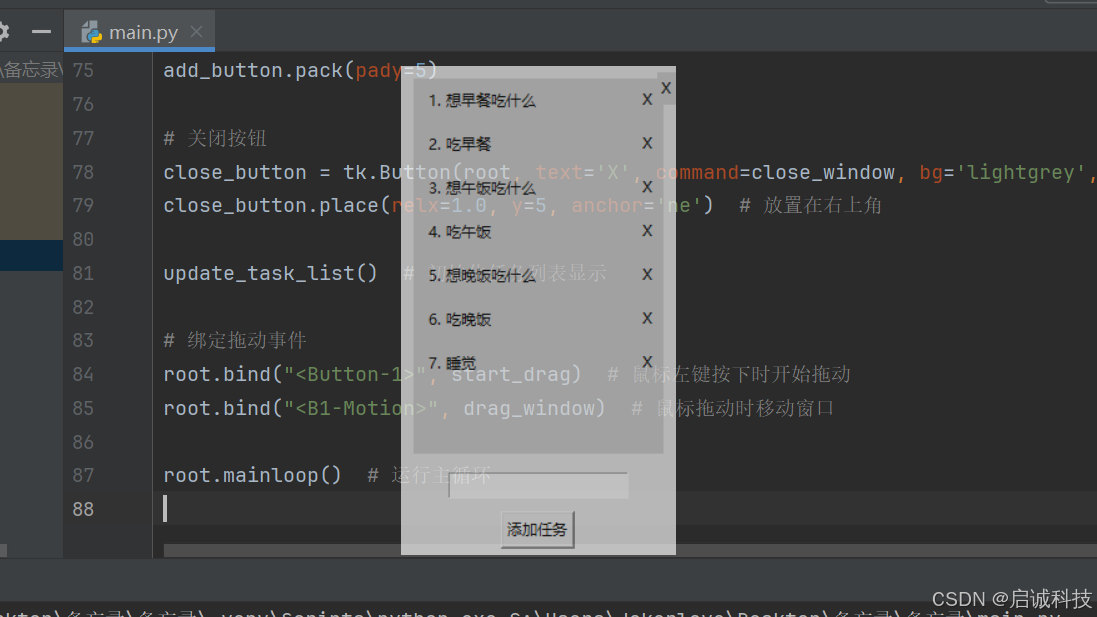This screenshot has height=617, width=1097.
Task: Place cursor on add_button.pack code line
Action: [x=300, y=71]
